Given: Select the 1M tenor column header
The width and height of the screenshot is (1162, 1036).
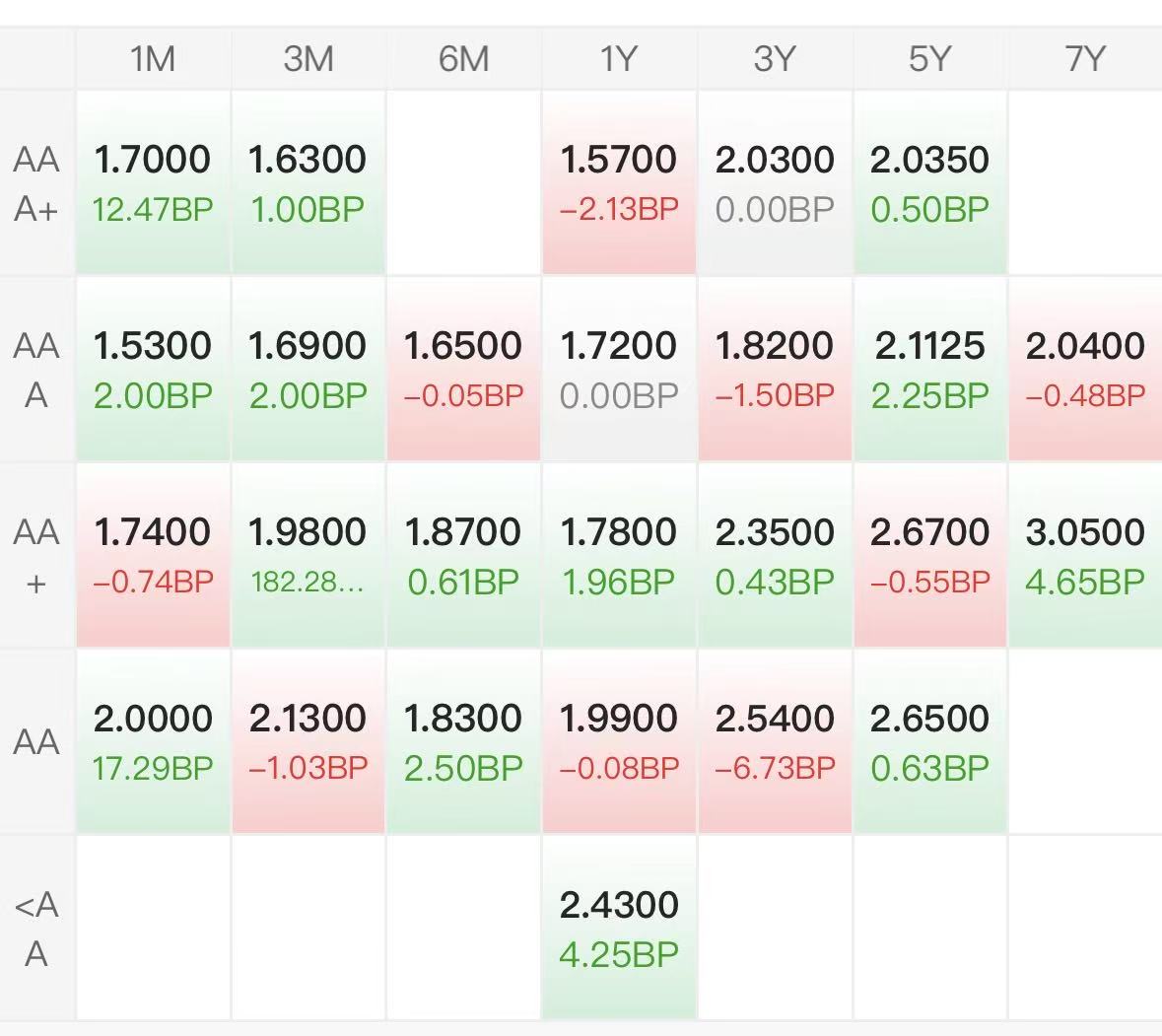Looking at the screenshot, I should click(153, 59).
